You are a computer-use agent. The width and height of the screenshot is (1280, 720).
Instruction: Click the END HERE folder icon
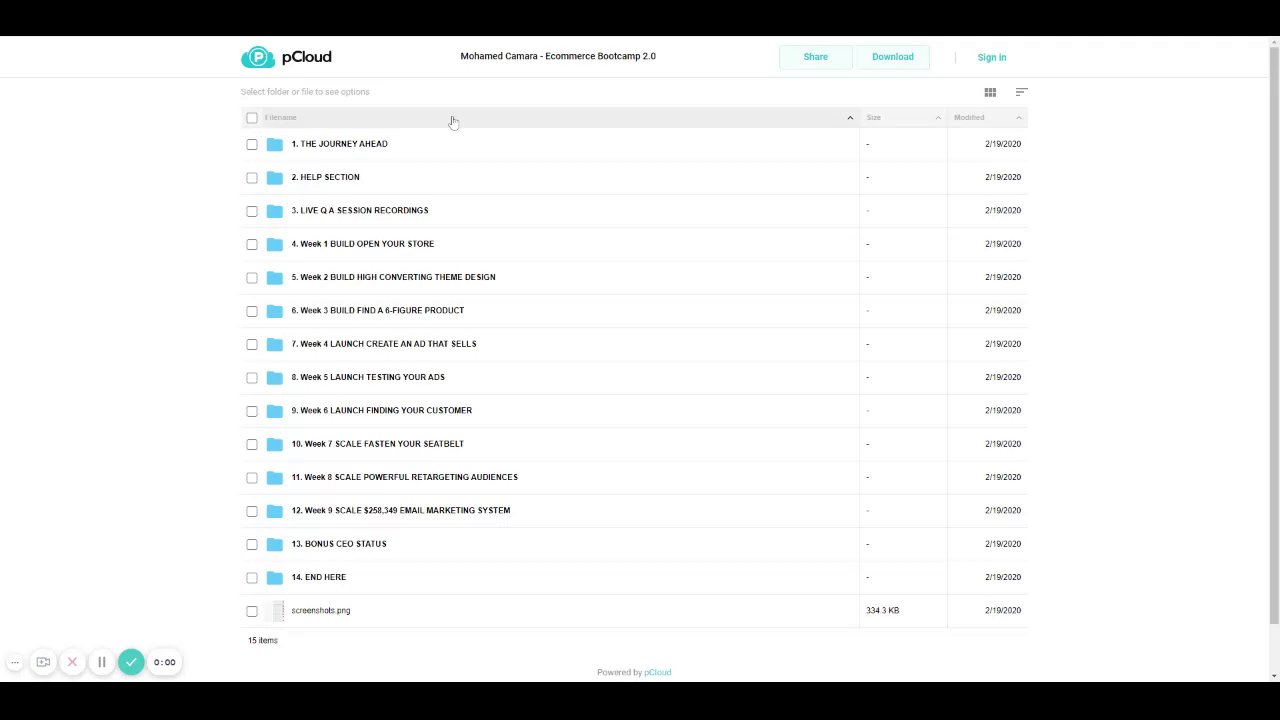coord(274,577)
